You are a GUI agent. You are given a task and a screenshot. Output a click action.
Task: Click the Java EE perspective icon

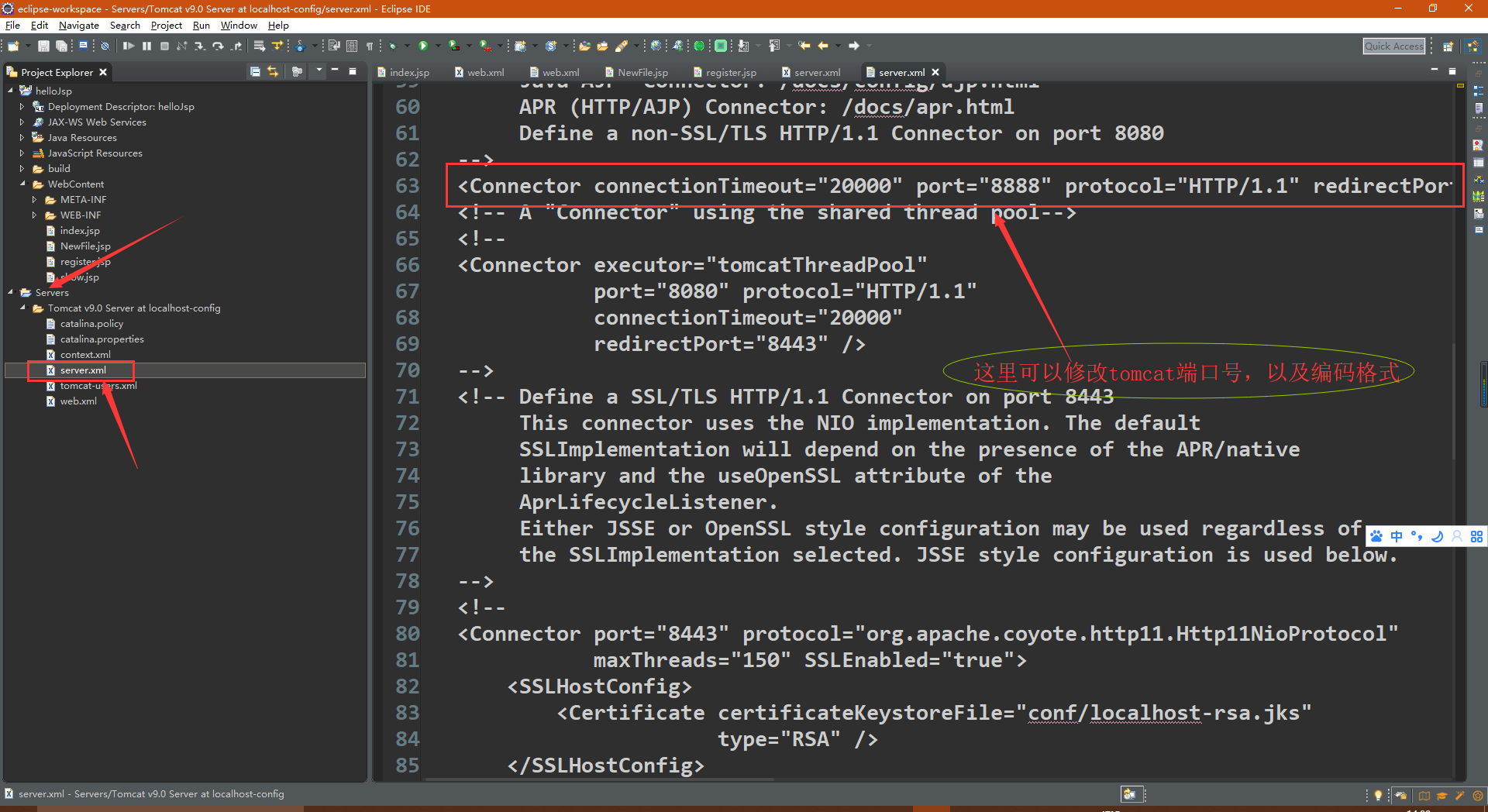pyautogui.click(x=1472, y=46)
